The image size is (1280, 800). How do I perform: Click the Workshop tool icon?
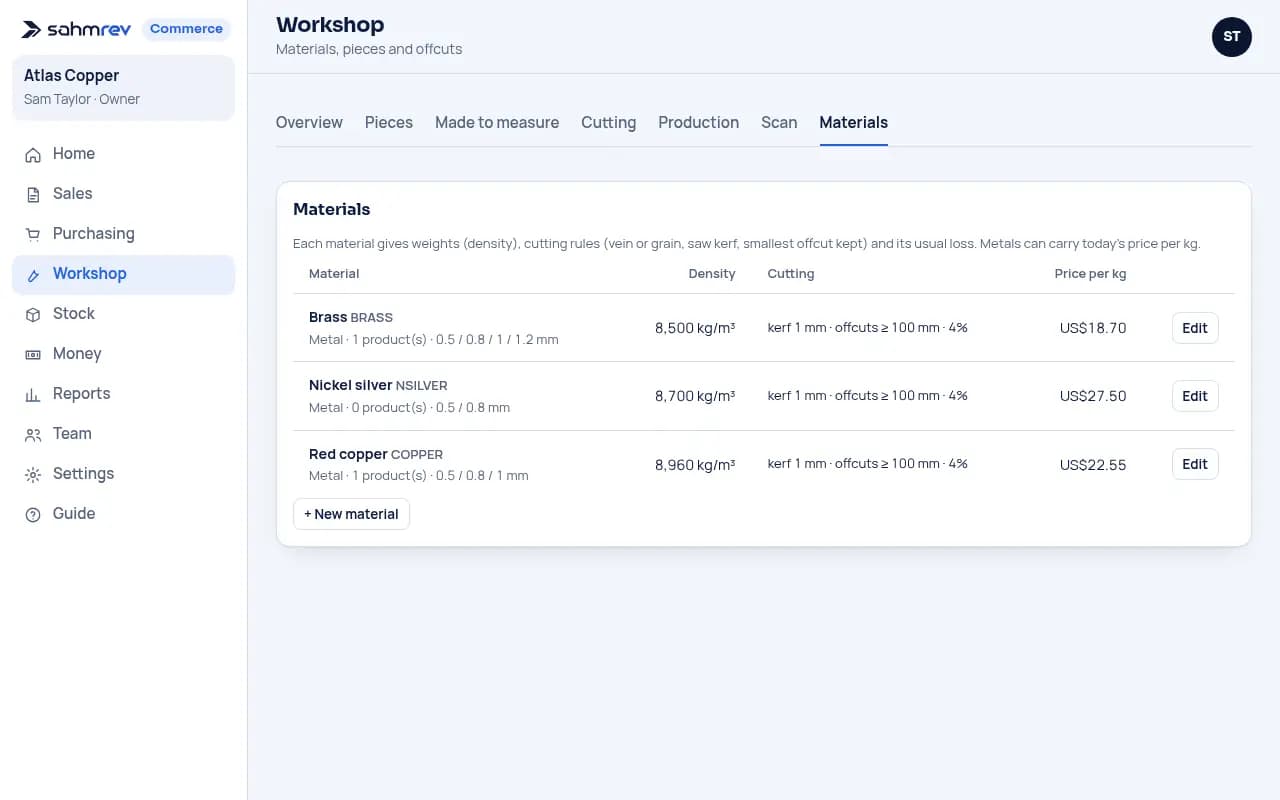(x=33, y=274)
